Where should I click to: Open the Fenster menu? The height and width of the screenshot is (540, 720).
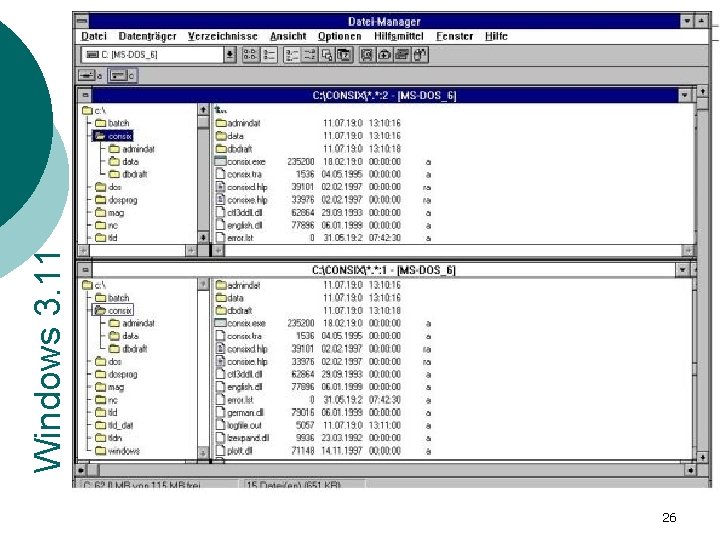click(x=455, y=36)
